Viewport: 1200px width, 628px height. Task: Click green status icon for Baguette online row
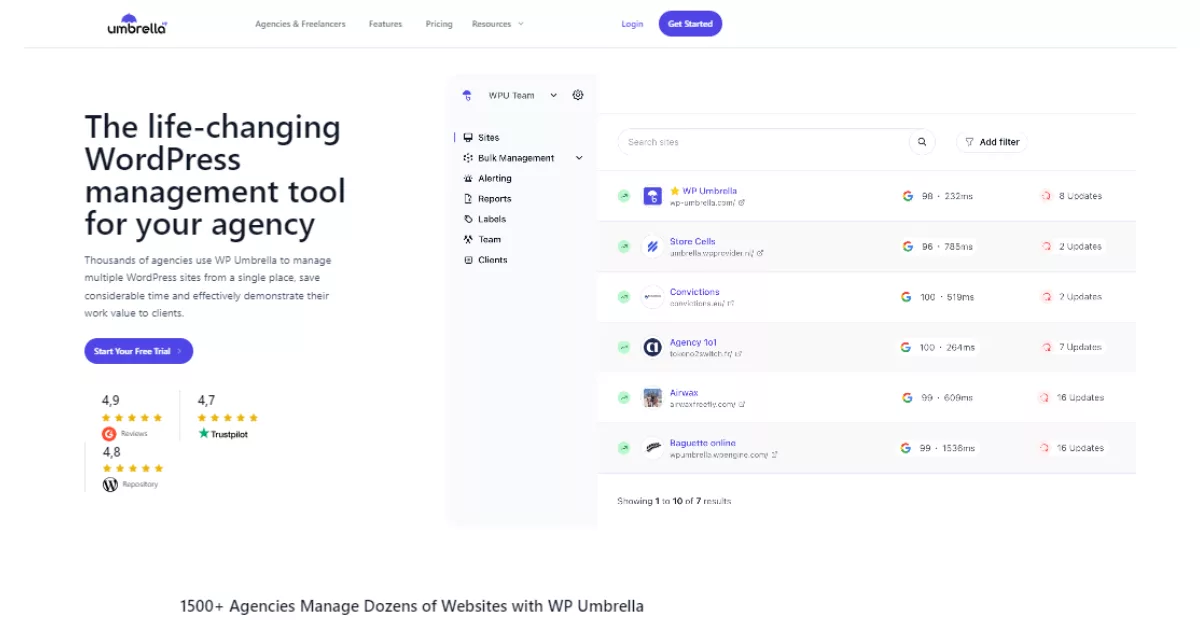623,448
